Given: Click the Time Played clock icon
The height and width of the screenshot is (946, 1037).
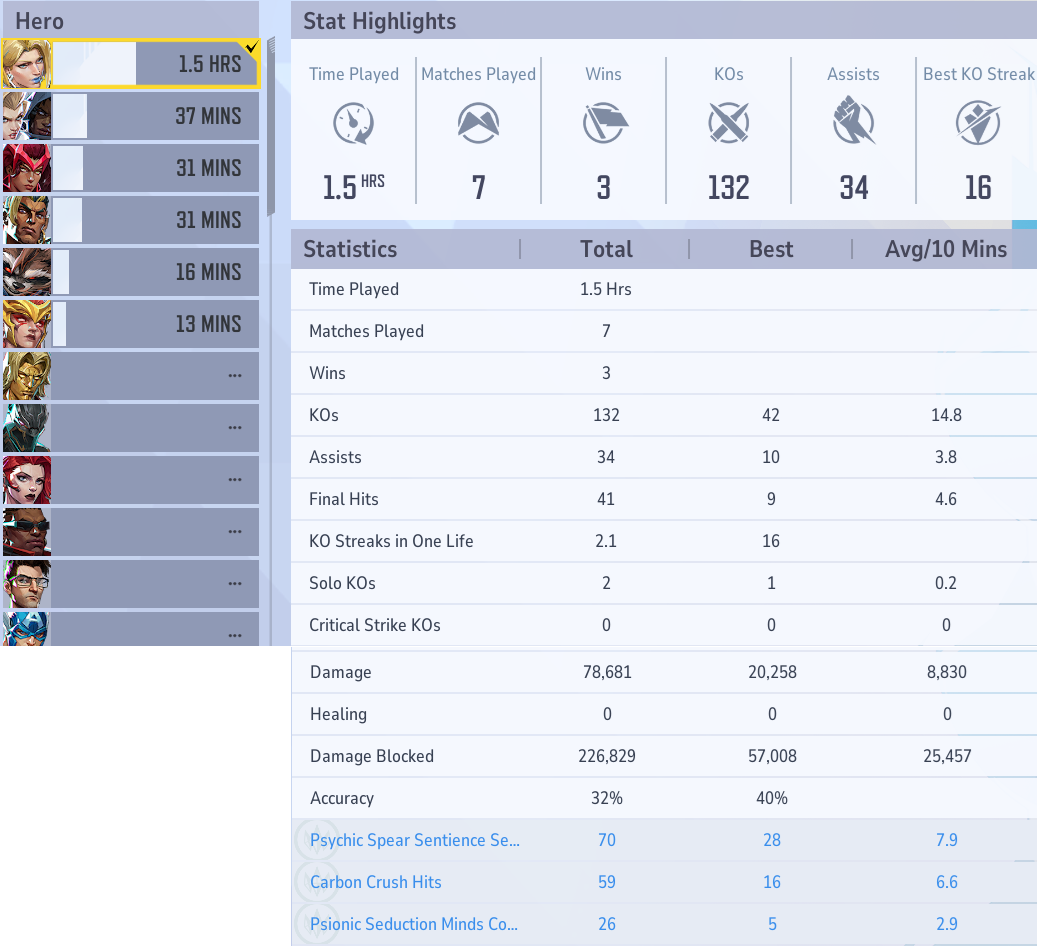Looking at the screenshot, I should click(x=354, y=123).
